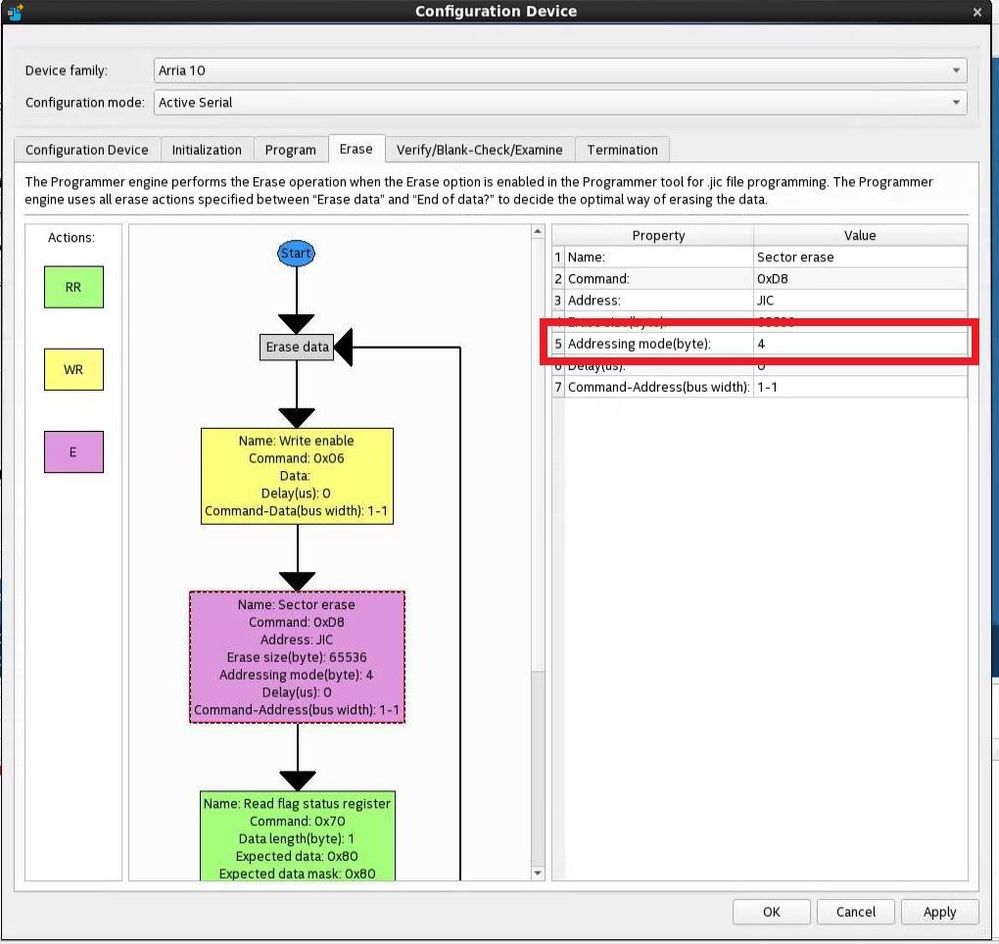Click row number 7 header

[558, 387]
